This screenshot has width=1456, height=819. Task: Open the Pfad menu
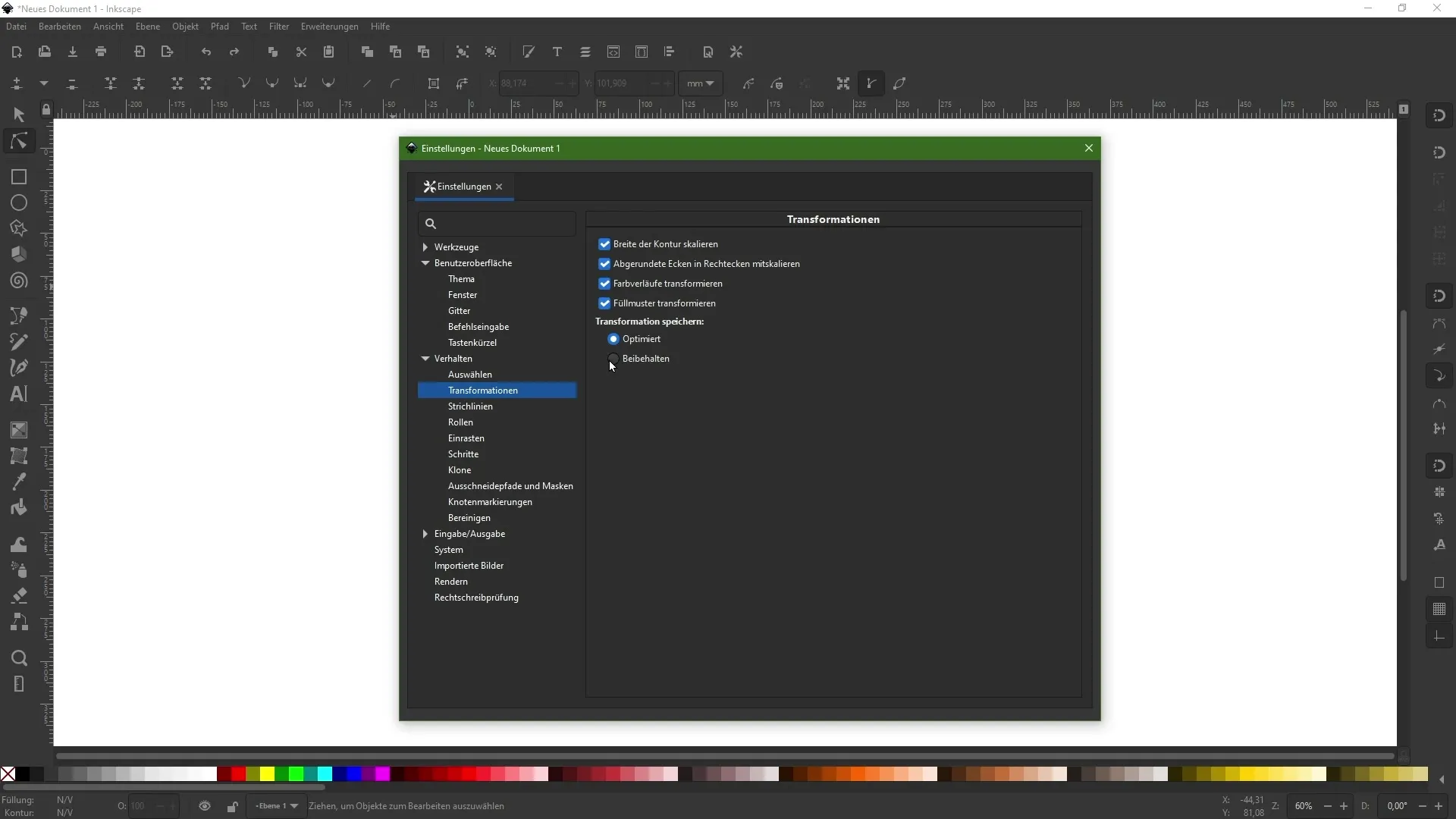coord(220,27)
